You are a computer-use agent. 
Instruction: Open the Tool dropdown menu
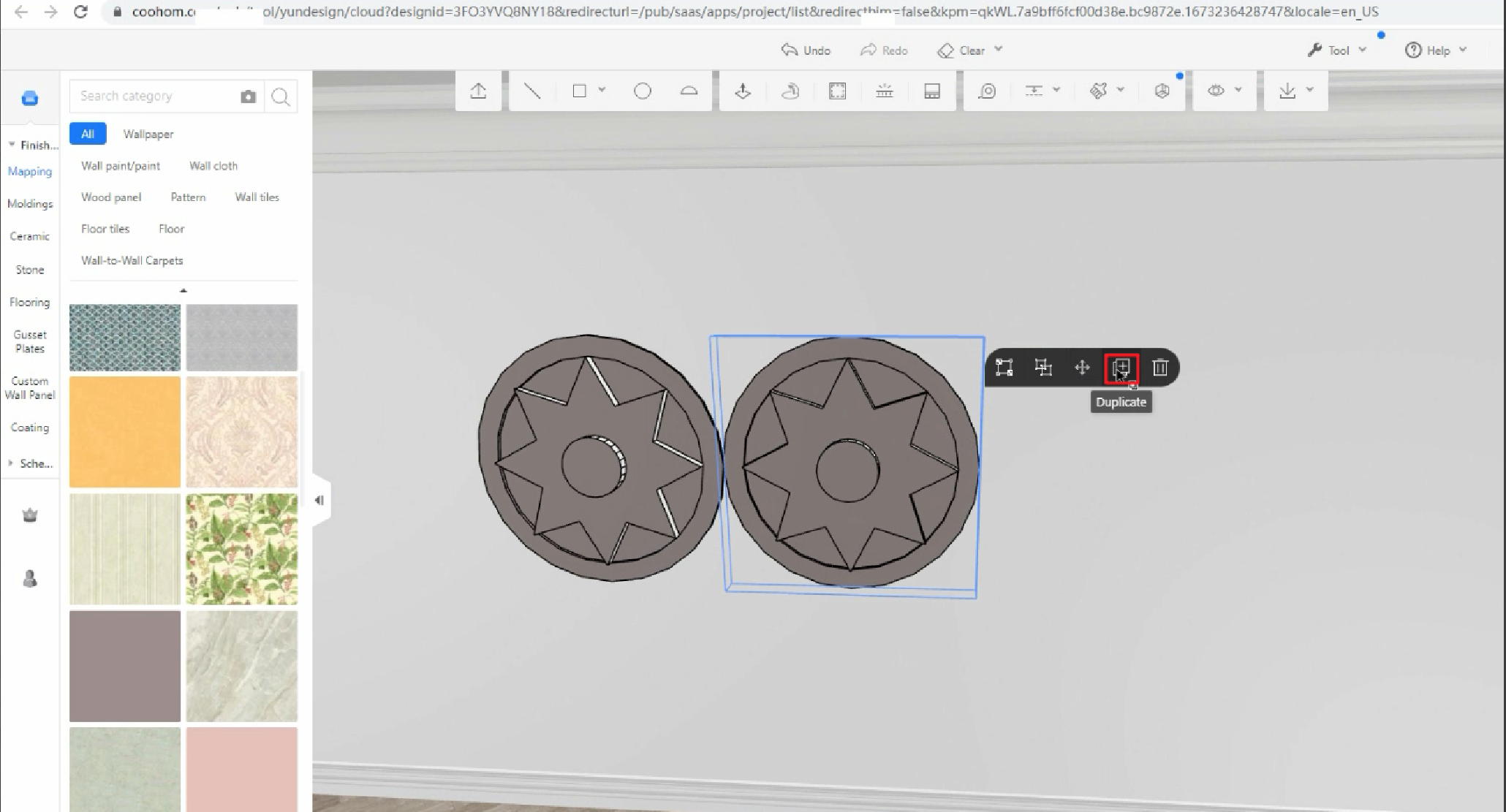1362,50
